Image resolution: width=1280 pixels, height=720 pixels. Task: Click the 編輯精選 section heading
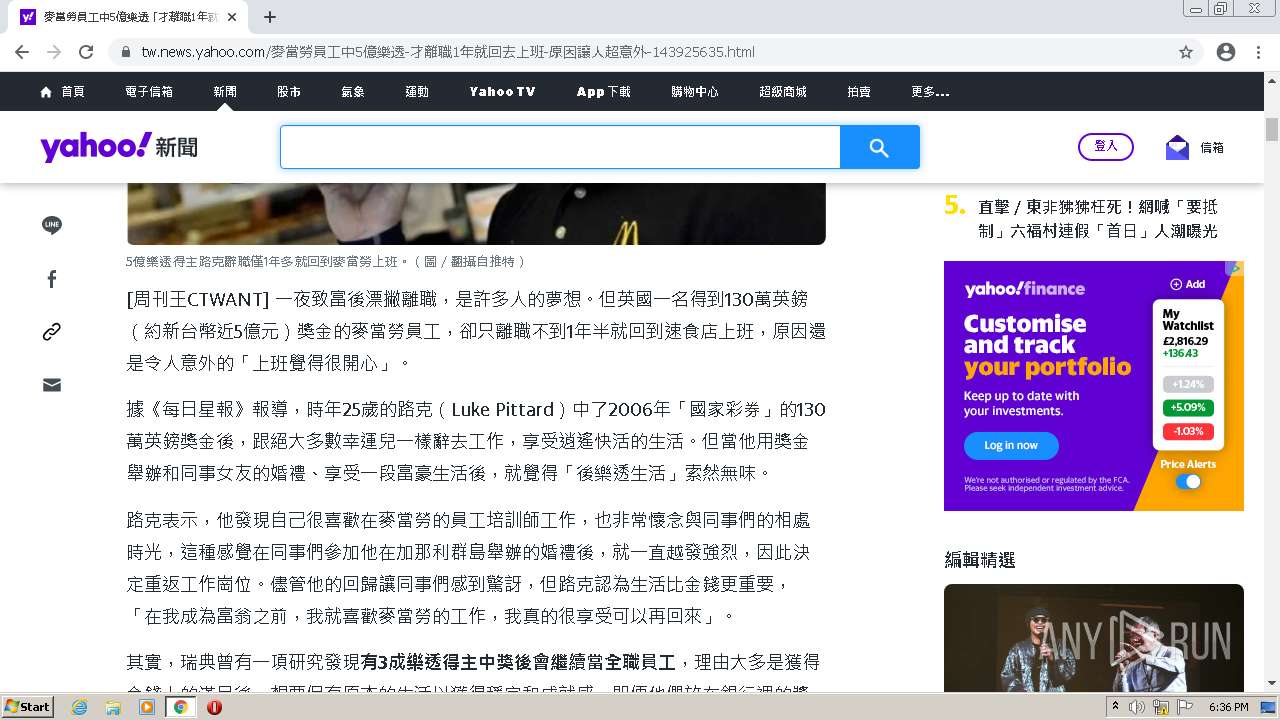tap(980, 560)
